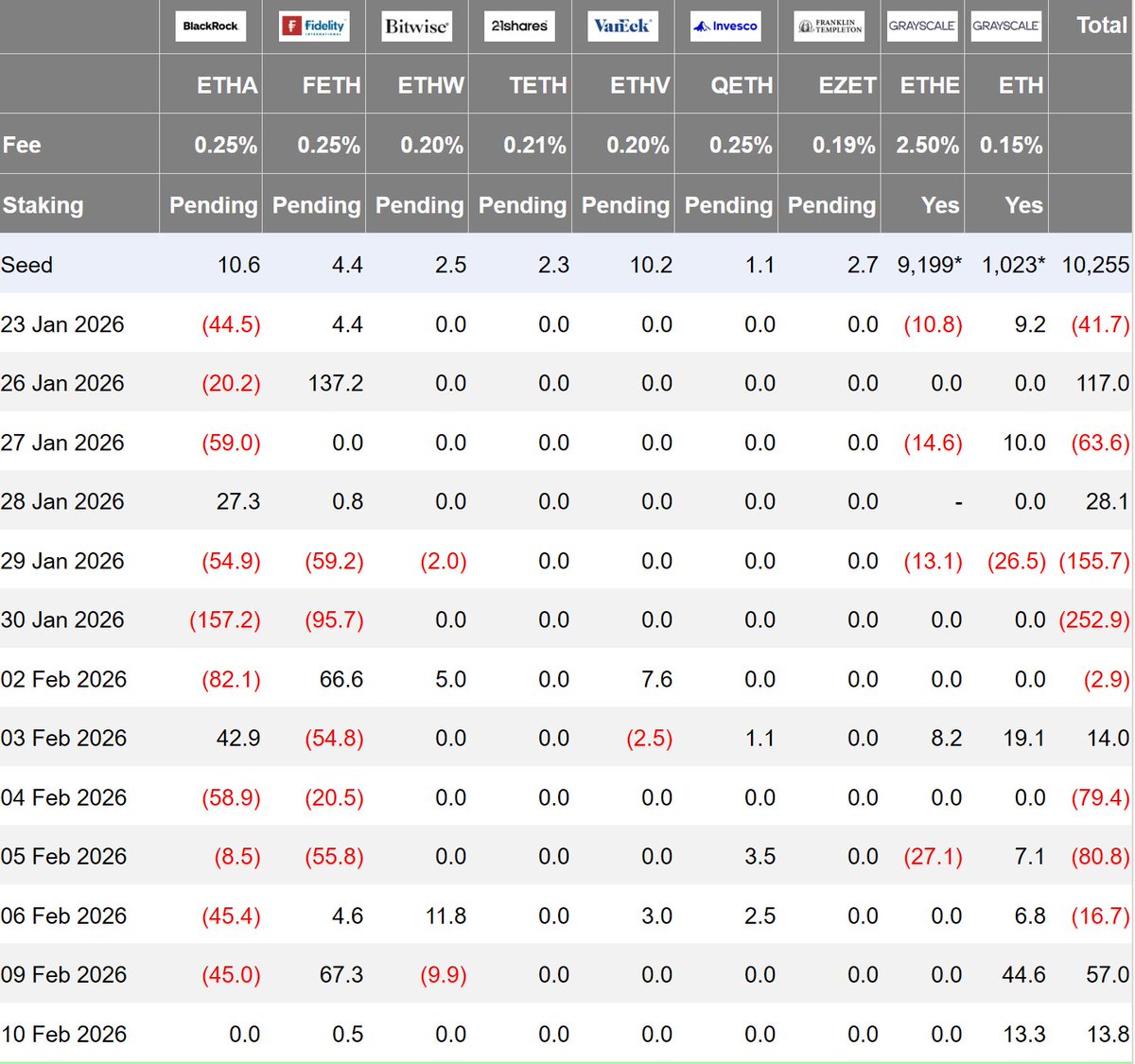
Task: Click the 0.15% fee for ETH
Action: click(1011, 146)
